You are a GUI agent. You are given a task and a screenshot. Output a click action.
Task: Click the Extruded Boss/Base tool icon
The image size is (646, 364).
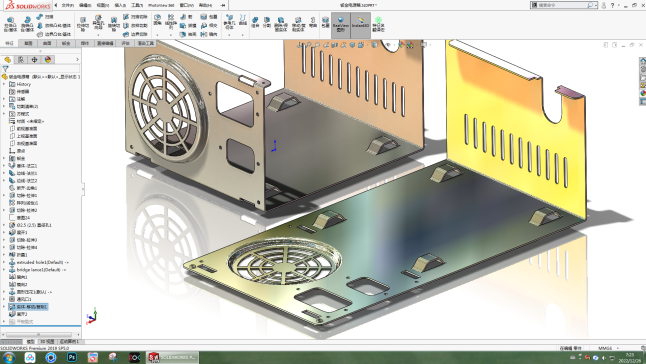[11, 24]
